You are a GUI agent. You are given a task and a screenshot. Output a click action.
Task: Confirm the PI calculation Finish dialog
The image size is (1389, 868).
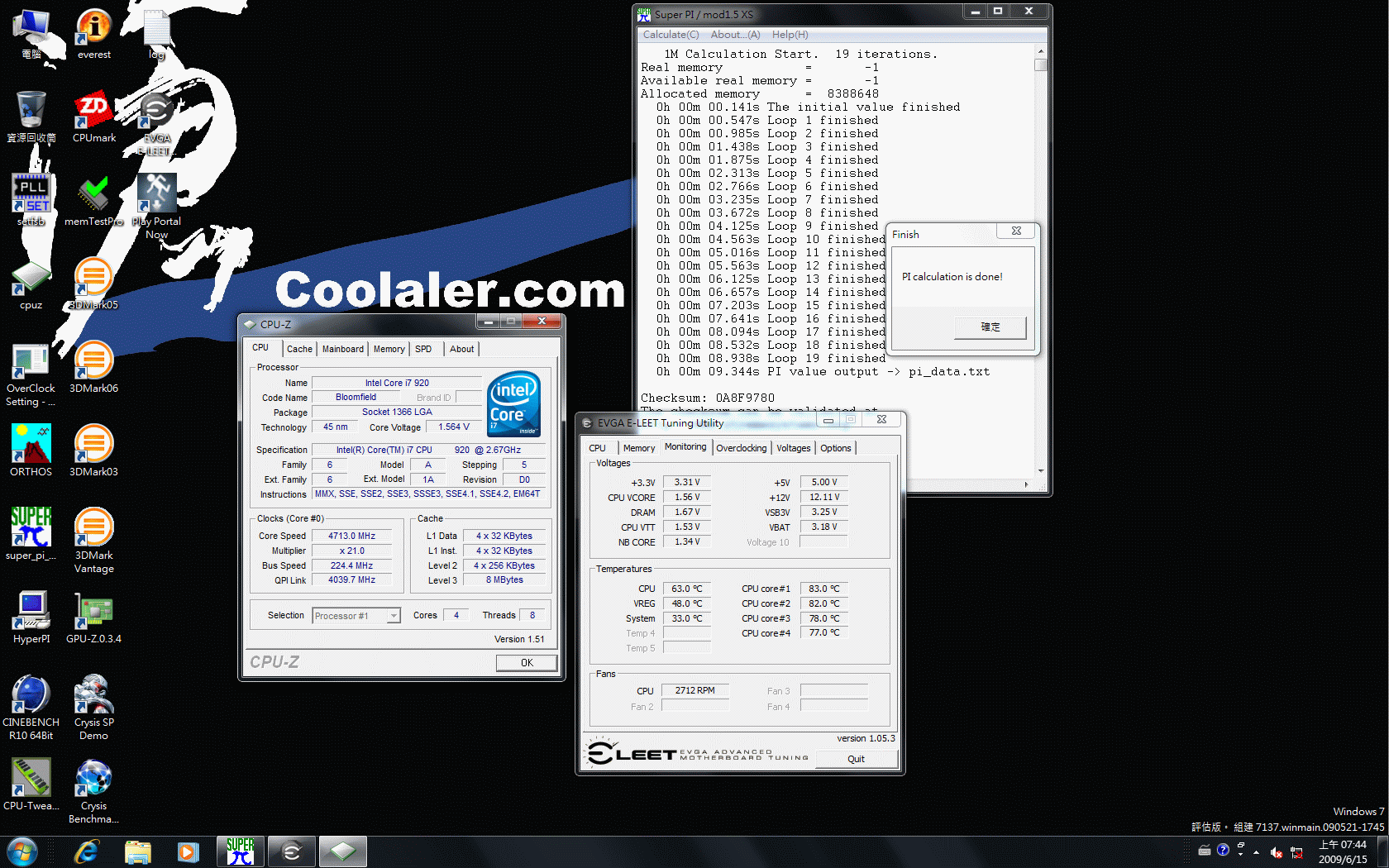click(x=990, y=327)
